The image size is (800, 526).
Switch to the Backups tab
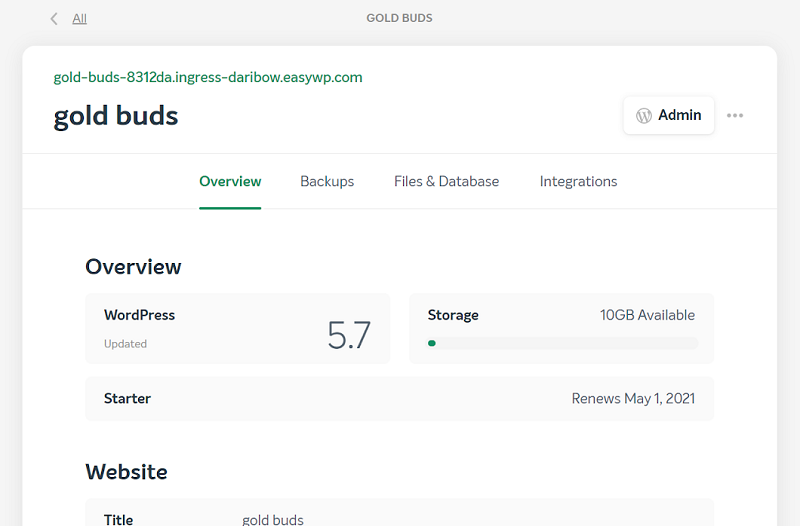coord(327,182)
